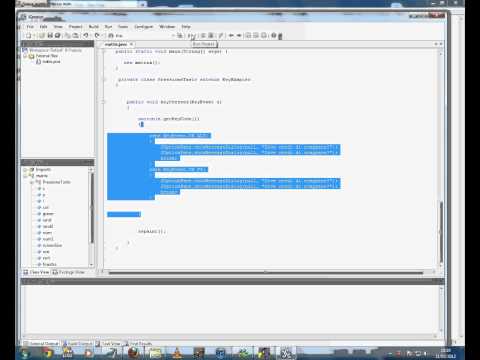This screenshot has width=480, height=360.
Task: Open the Configure menu
Action: 144,27
